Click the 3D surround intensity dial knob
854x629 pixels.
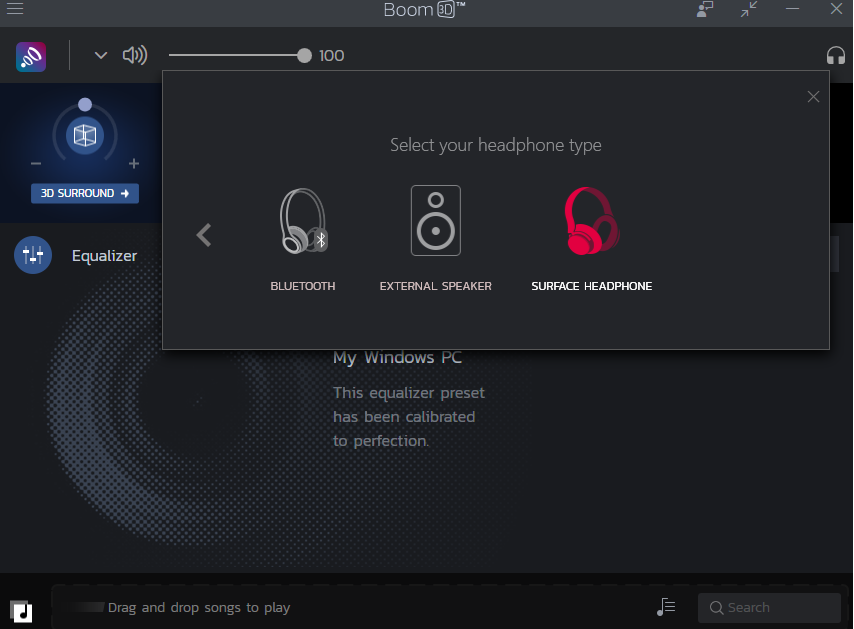(x=85, y=104)
